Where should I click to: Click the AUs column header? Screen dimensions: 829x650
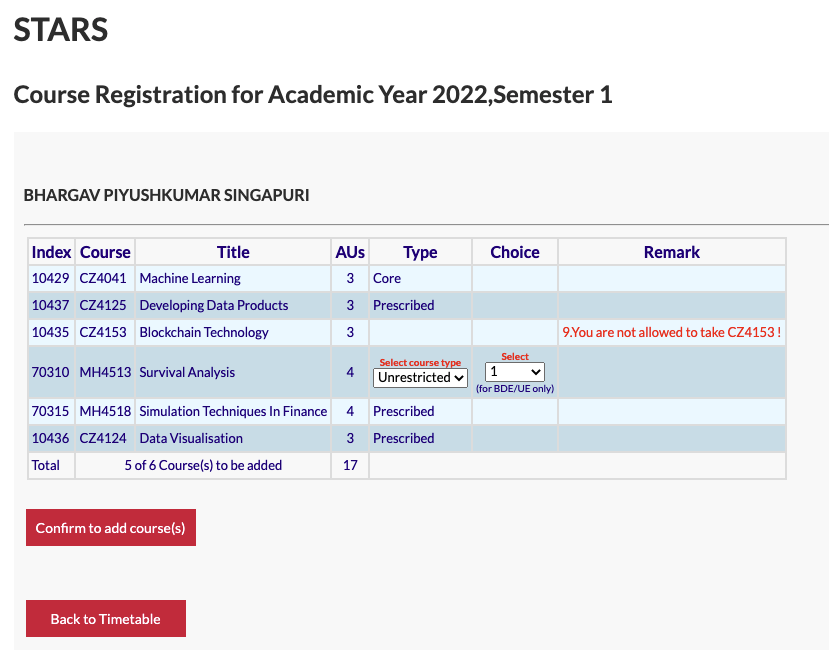(350, 252)
